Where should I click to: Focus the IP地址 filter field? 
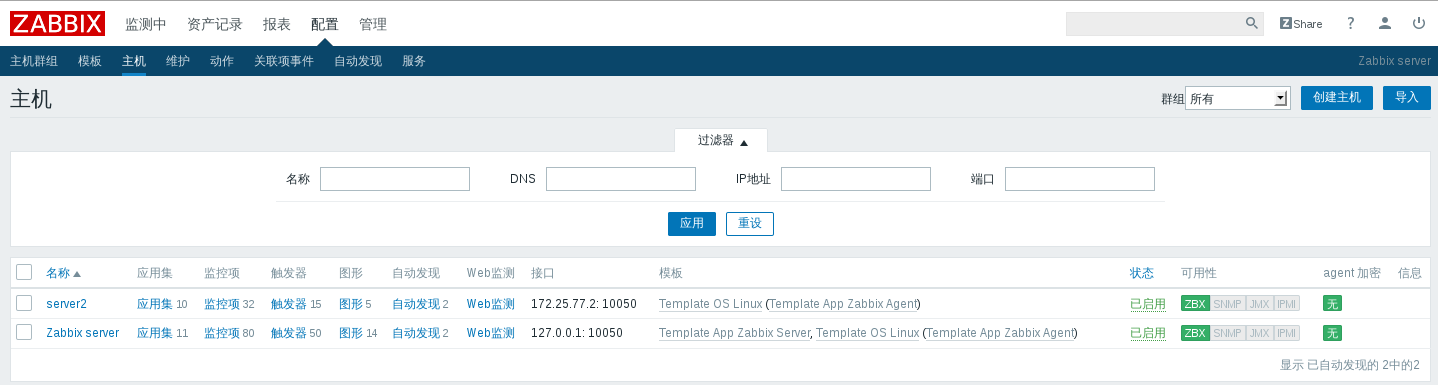856,179
